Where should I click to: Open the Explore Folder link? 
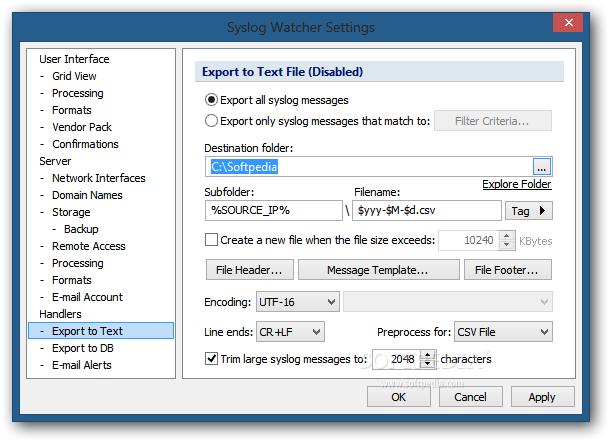click(x=517, y=184)
